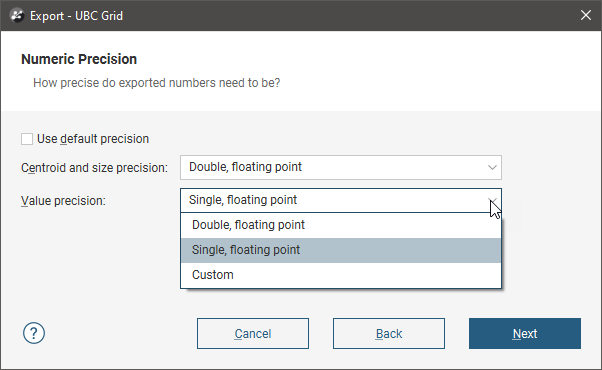
Task: Cancel the export wizard
Action: tap(253, 334)
